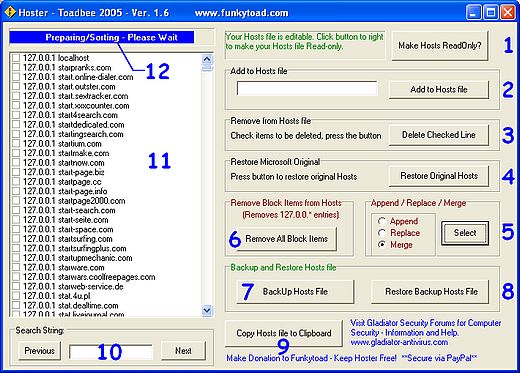
Task: Click hosts list scroll down arrow
Action: 207,311
